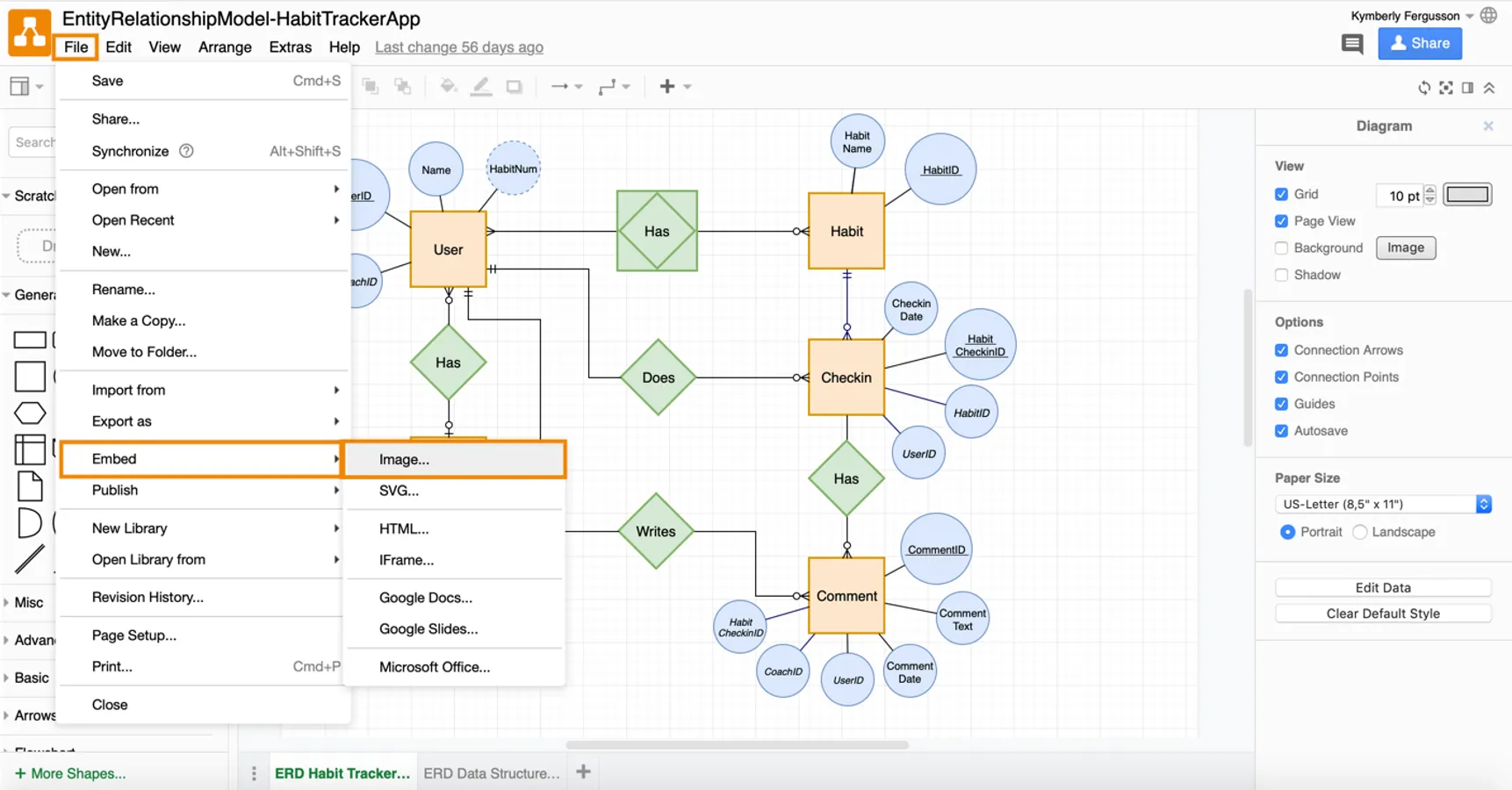The image size is (1512, 790).
Task: Click the shadow toolbar icon
Action: coord(515,86)
